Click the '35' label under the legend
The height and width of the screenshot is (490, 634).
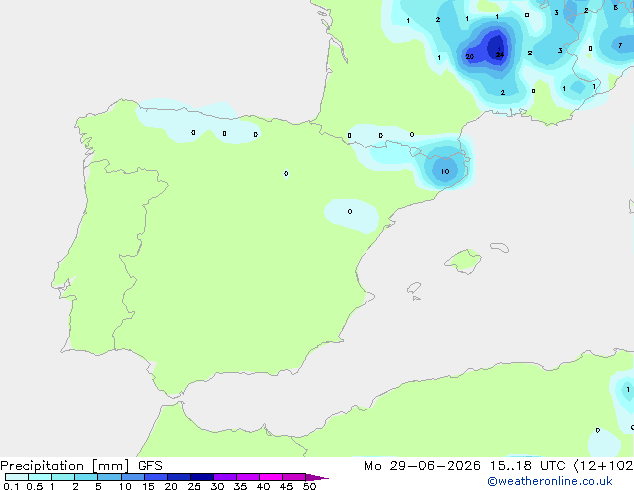tap(240, 486)
